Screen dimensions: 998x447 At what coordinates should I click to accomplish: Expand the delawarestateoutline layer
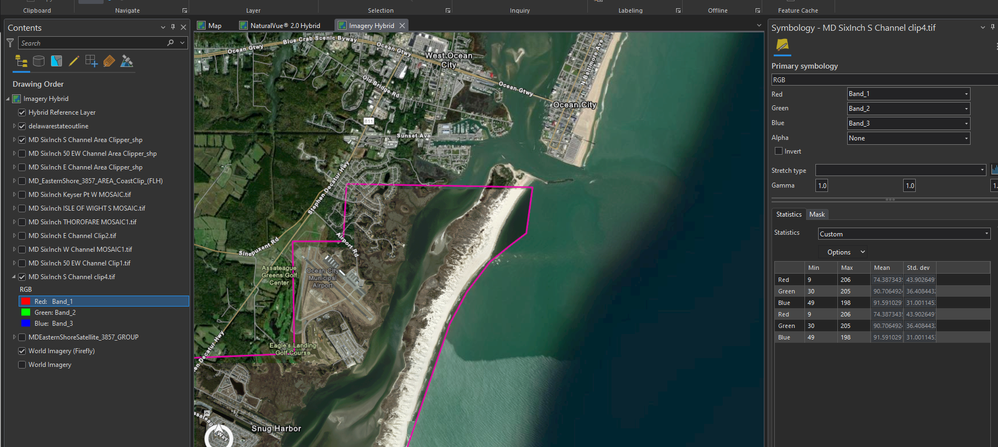[x=15, y=126]
